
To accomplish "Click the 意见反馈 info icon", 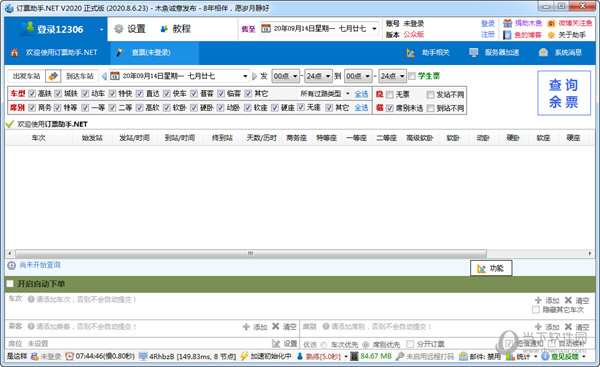I will click(x=545, y=356).
